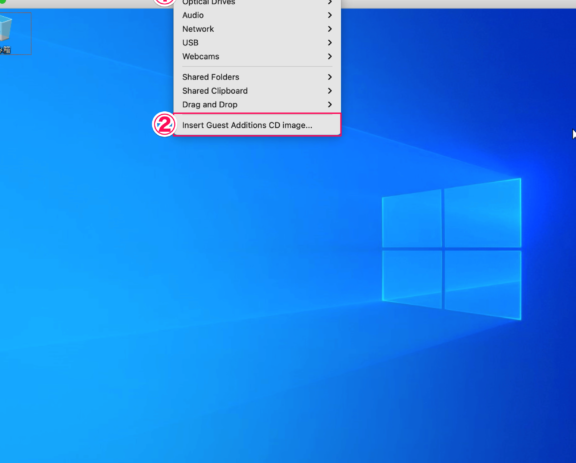Open the Webcams submenu
Screen dimensions: 576x463
257,57
